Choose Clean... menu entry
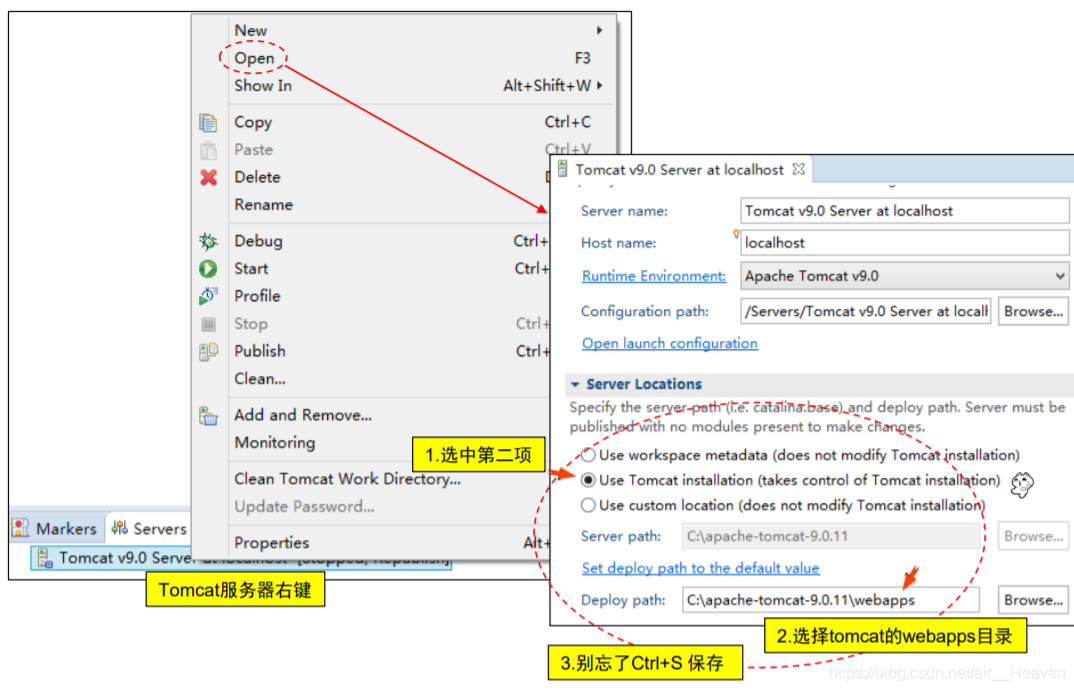This screenshot has height=691, width=1074. tap(260, 379)
